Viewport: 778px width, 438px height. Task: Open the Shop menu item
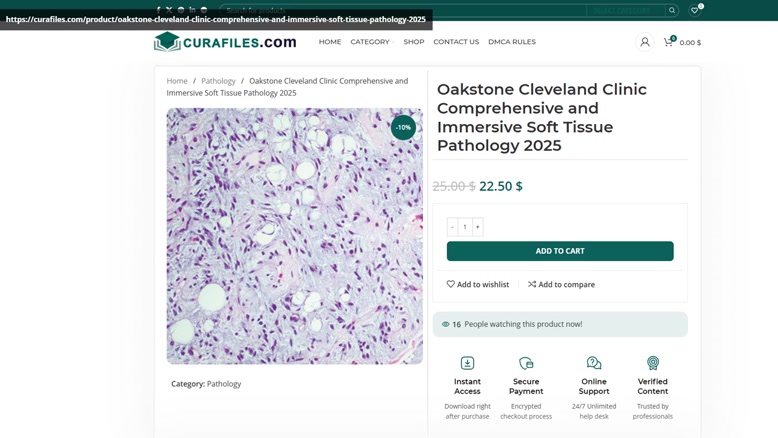point(414,42)
